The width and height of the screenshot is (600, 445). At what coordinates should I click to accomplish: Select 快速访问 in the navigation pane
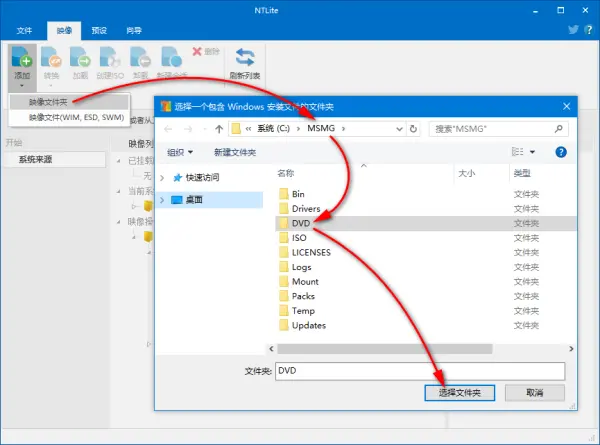(202, 178)
